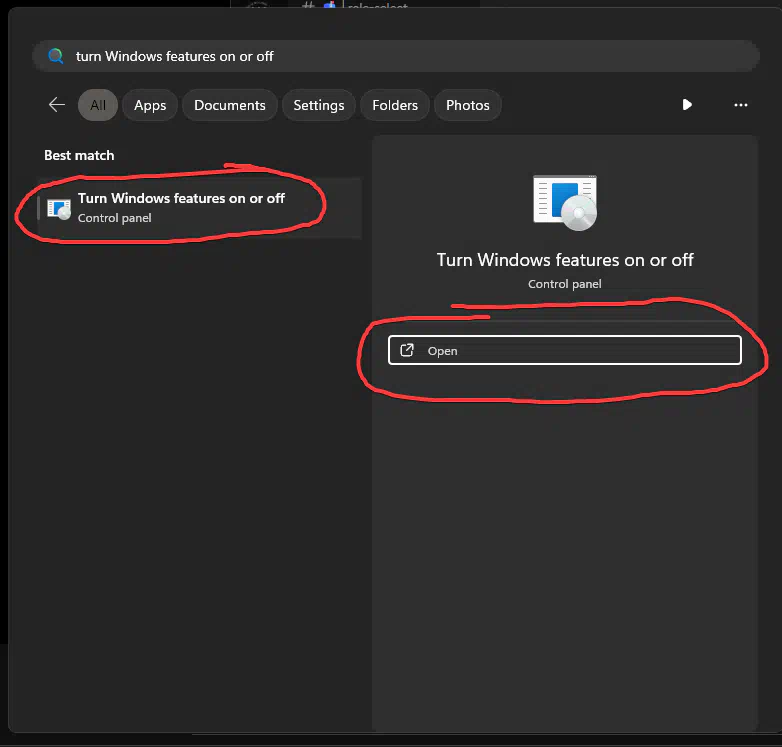This screenshot has width=782, height=747.
Task: Open the three-dots more options menu
Action: pyautogui.click(x=741, y=105)
